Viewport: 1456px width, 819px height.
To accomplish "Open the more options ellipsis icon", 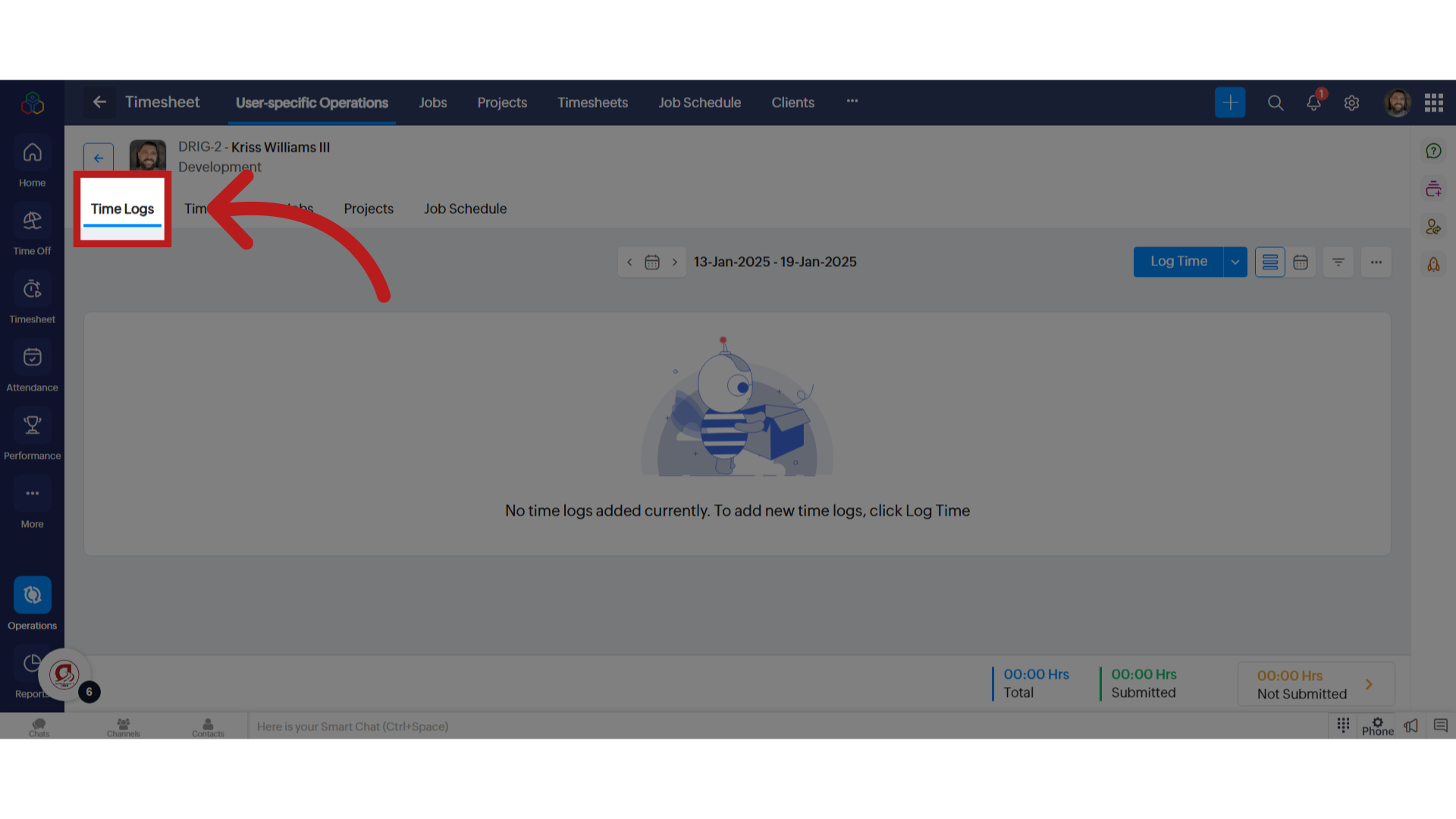I will 1376,261.
